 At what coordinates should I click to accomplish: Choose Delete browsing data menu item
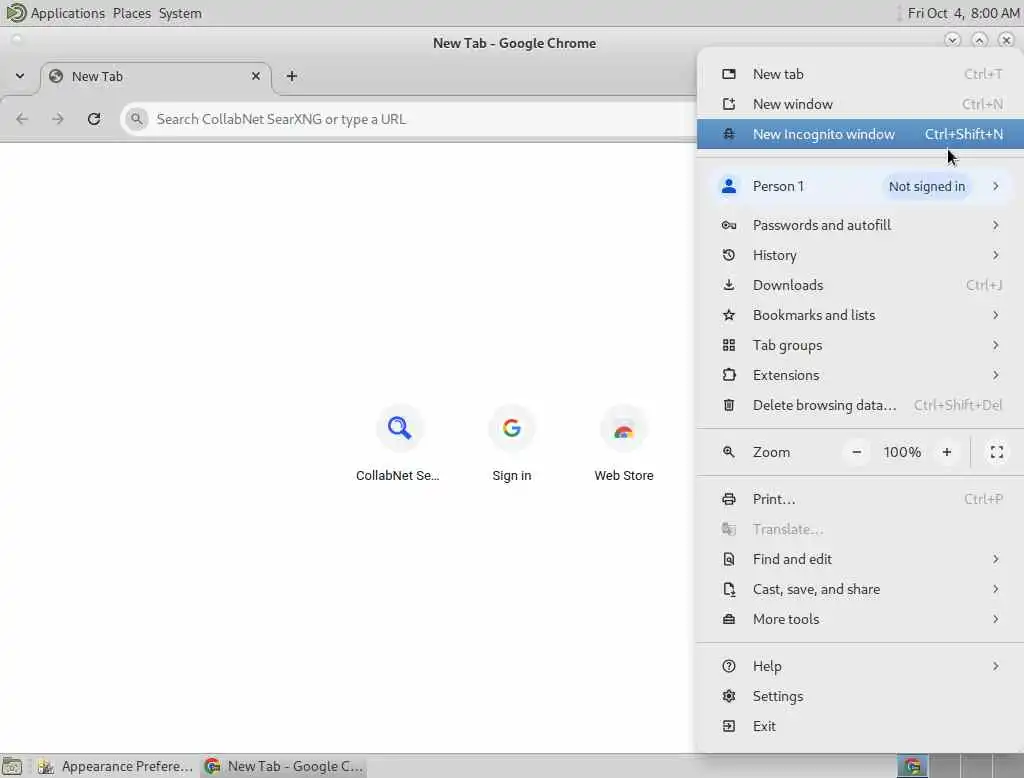point(860,405)
